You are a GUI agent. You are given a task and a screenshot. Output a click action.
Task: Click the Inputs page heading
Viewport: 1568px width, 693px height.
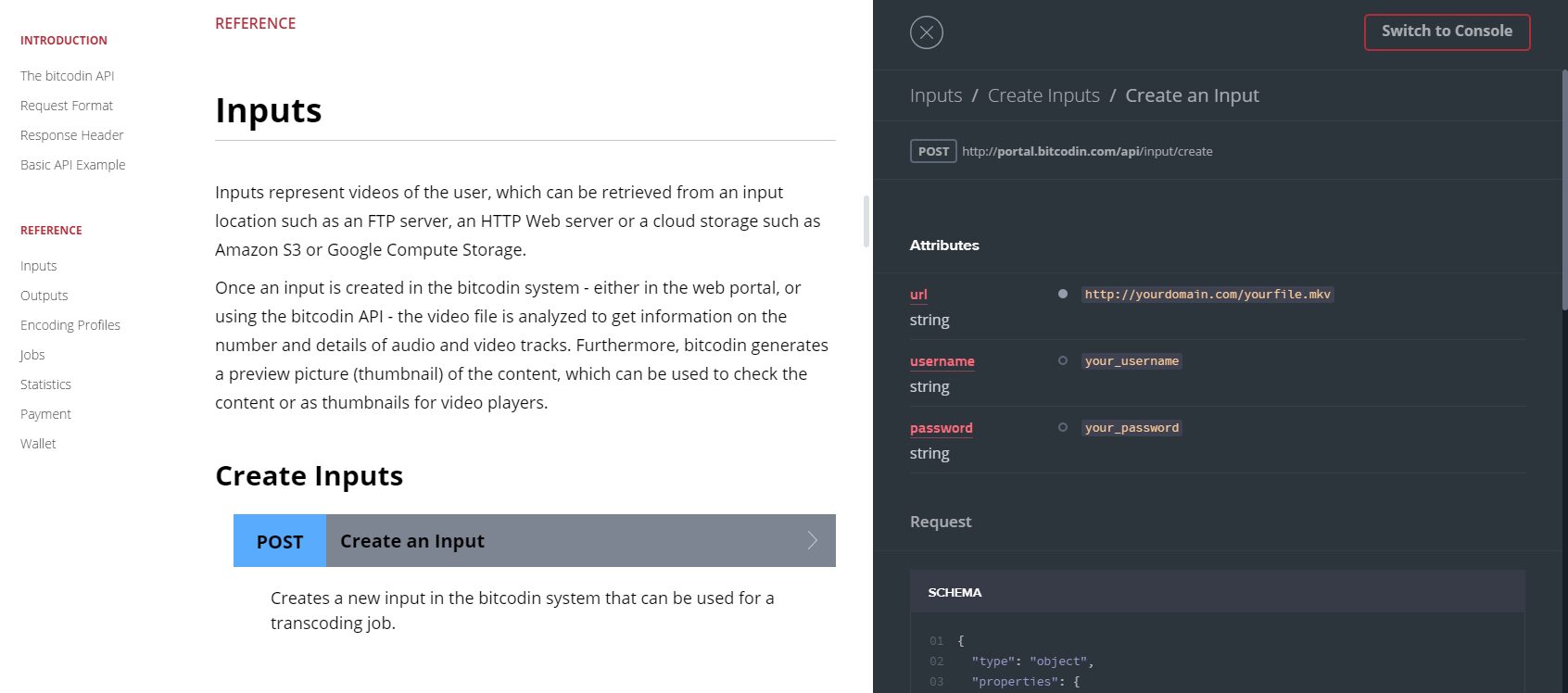(x=269, y=110)
